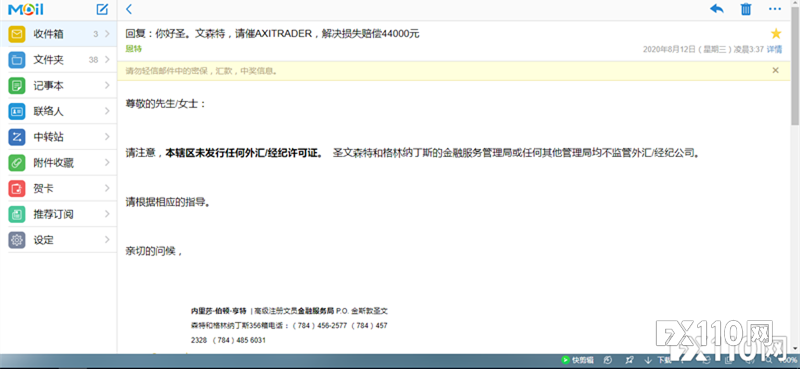Viewport: 800px width, 369px height.
Task: Click the contacts card icon
Action: 17,111
